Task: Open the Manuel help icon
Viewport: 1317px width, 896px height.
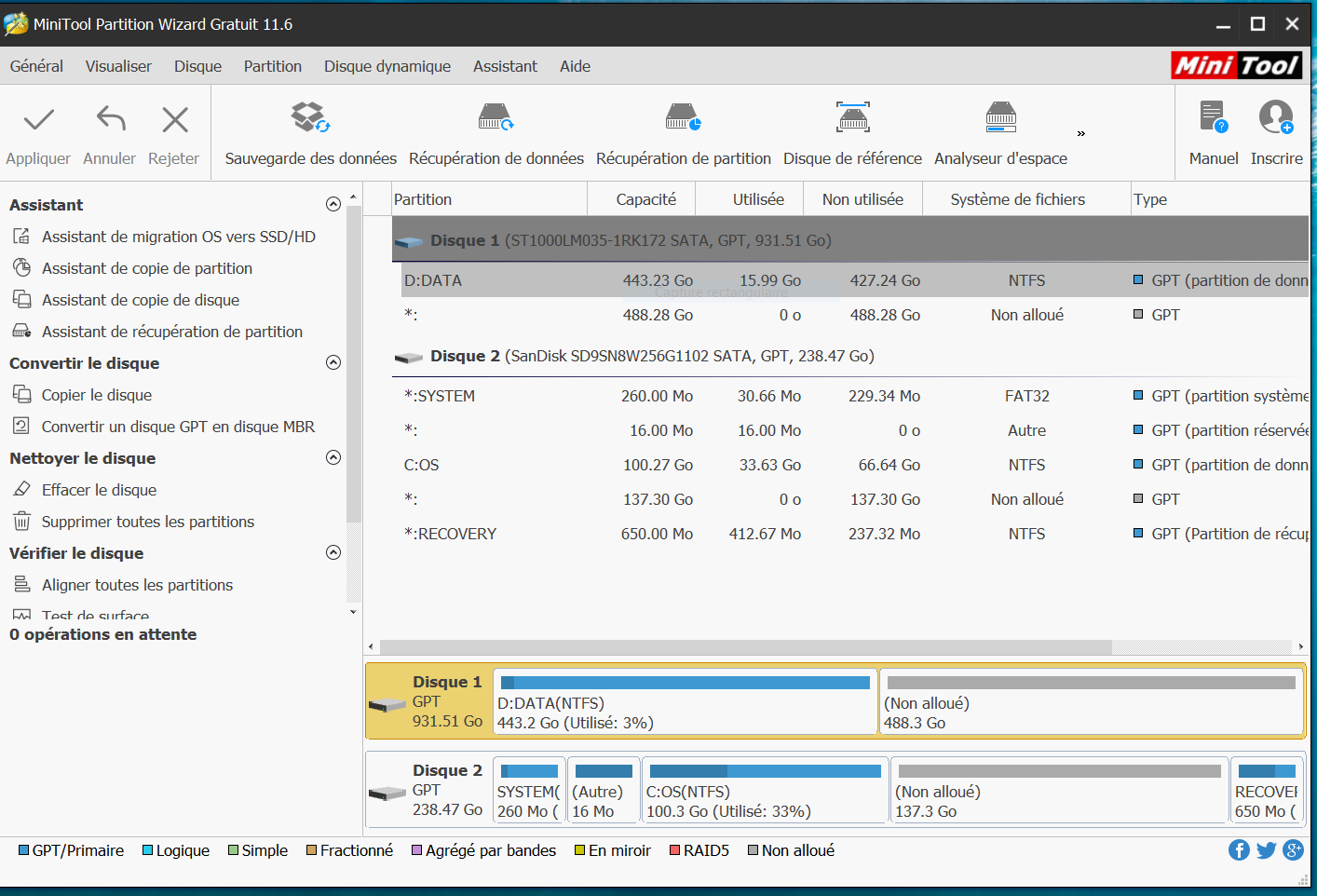Action: tap(1214, 117)
